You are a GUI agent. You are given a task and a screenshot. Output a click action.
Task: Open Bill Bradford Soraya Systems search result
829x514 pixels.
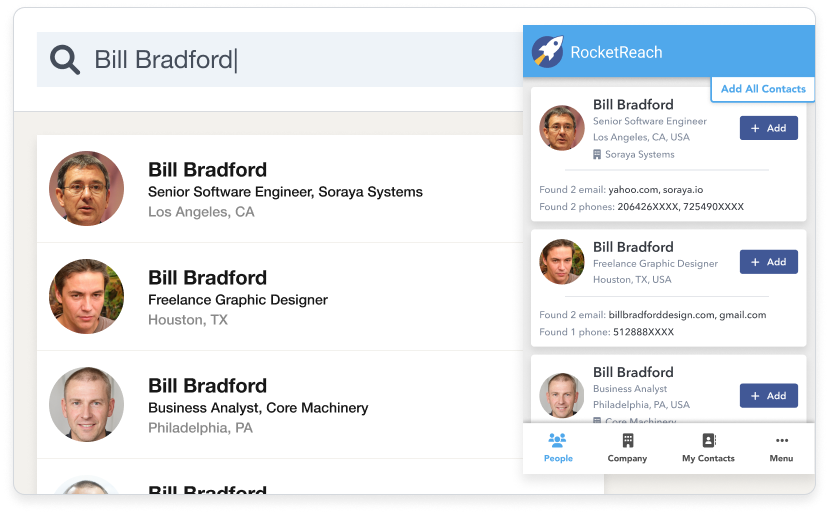click(x=280, y=189)
